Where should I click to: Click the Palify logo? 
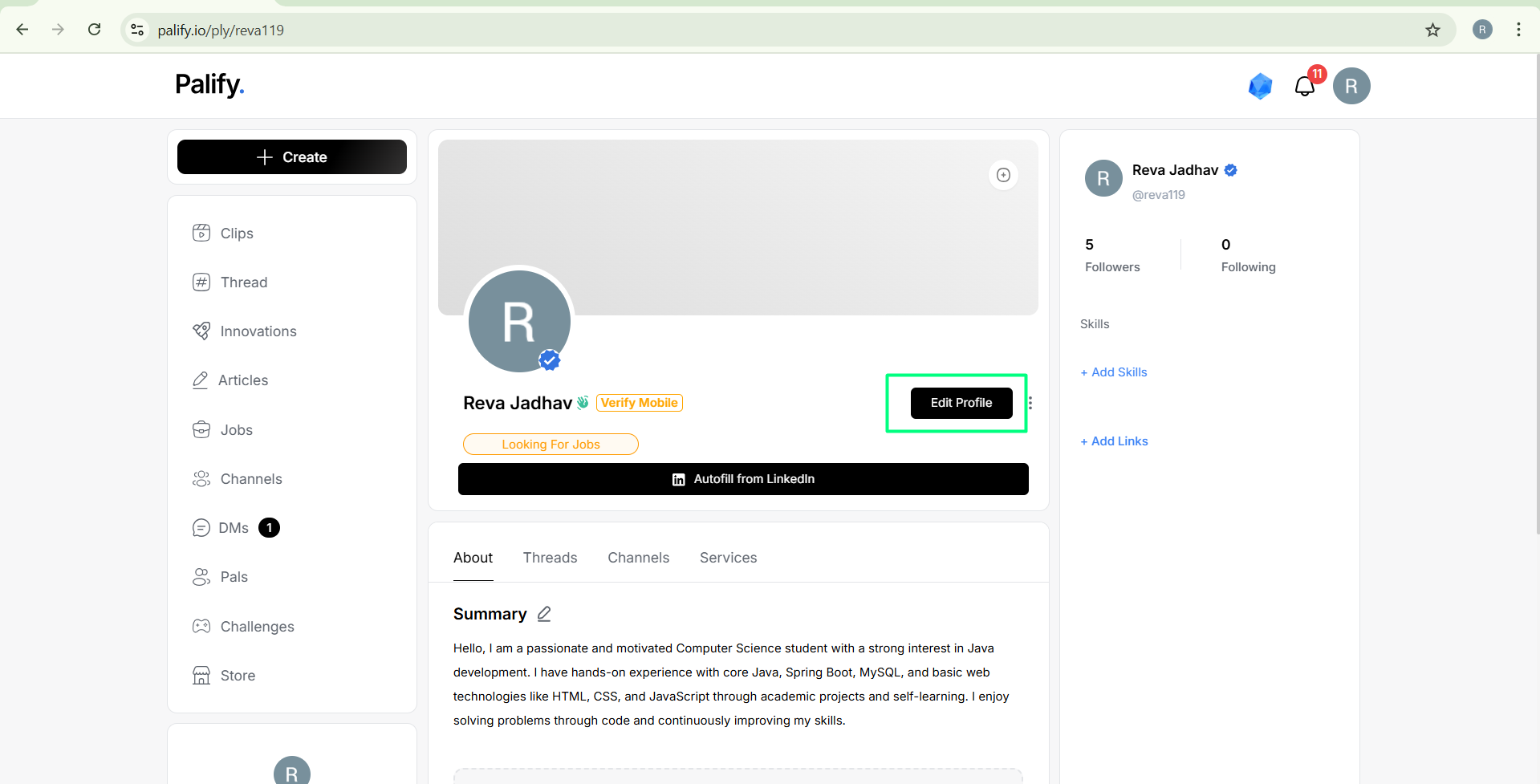tap(209, 84)
